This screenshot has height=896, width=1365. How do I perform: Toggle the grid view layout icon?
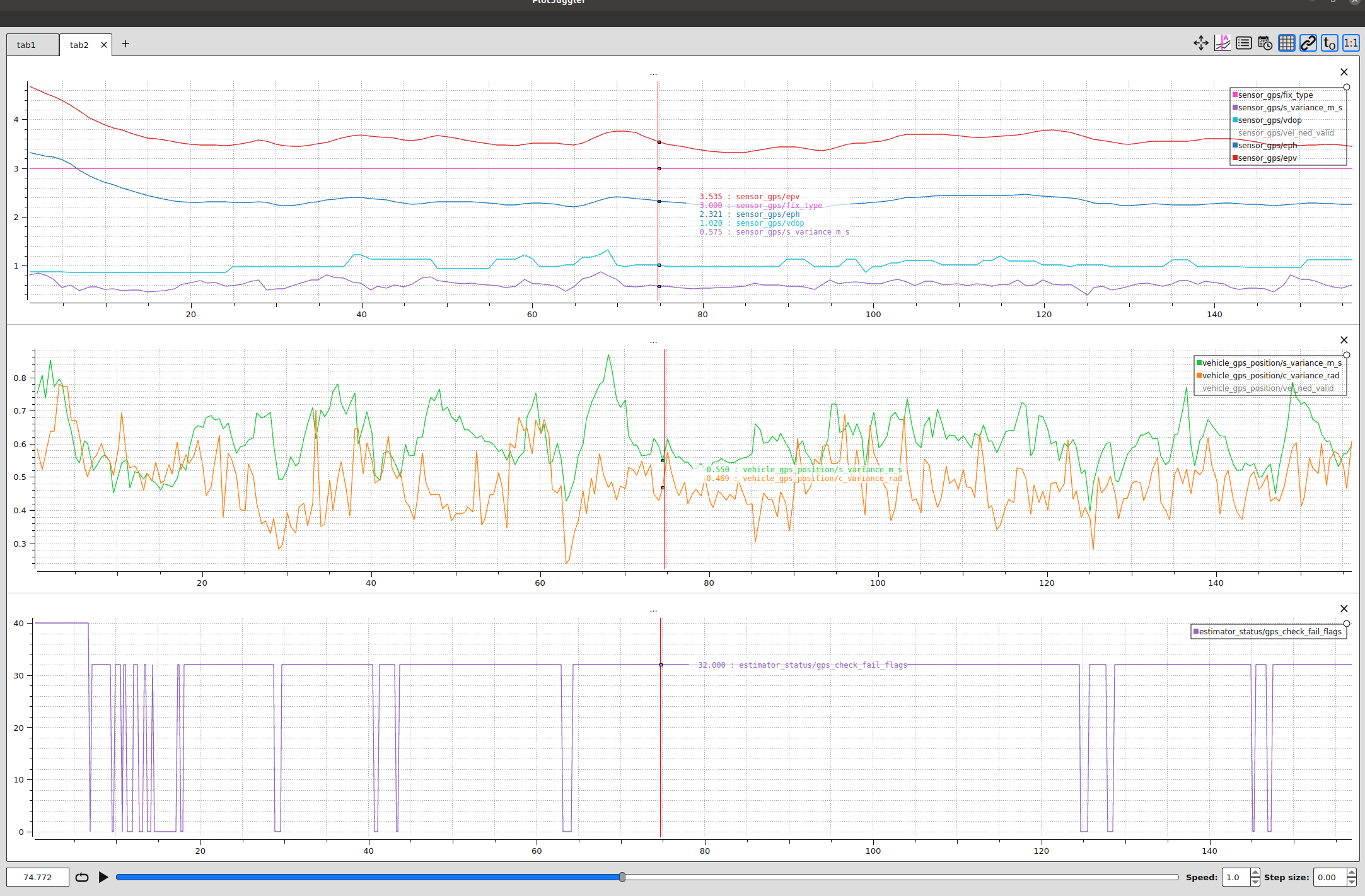[1286, 43]
